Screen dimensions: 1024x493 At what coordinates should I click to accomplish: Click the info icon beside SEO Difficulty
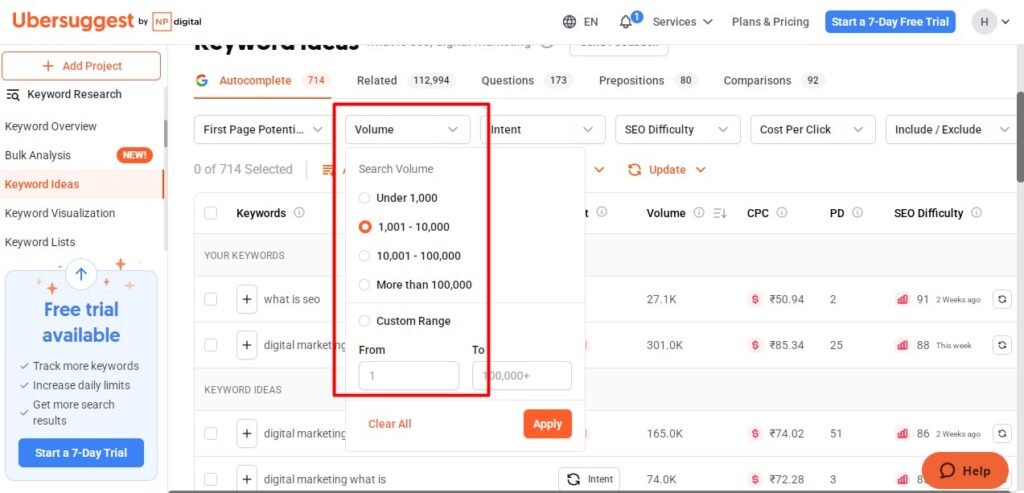pos(976,212)
